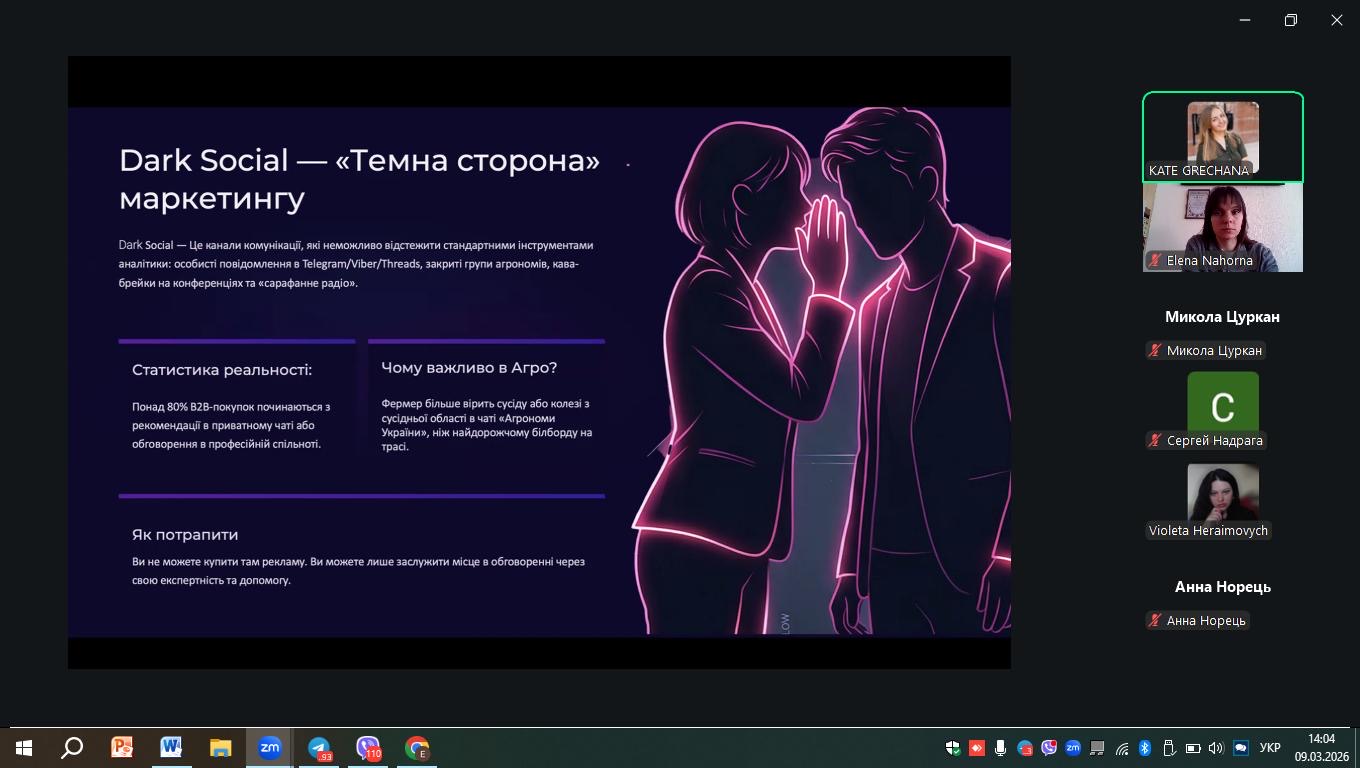The height and width of the screenshot is (768, 1360).
Task: Open Word from the taskbar
Action: 171,748
